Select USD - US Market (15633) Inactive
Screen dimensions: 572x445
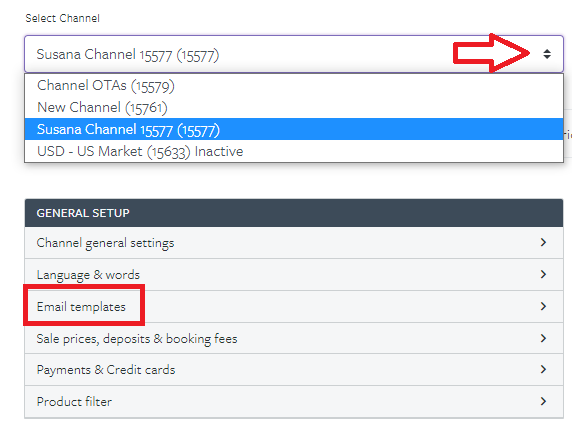click(294, 151)
